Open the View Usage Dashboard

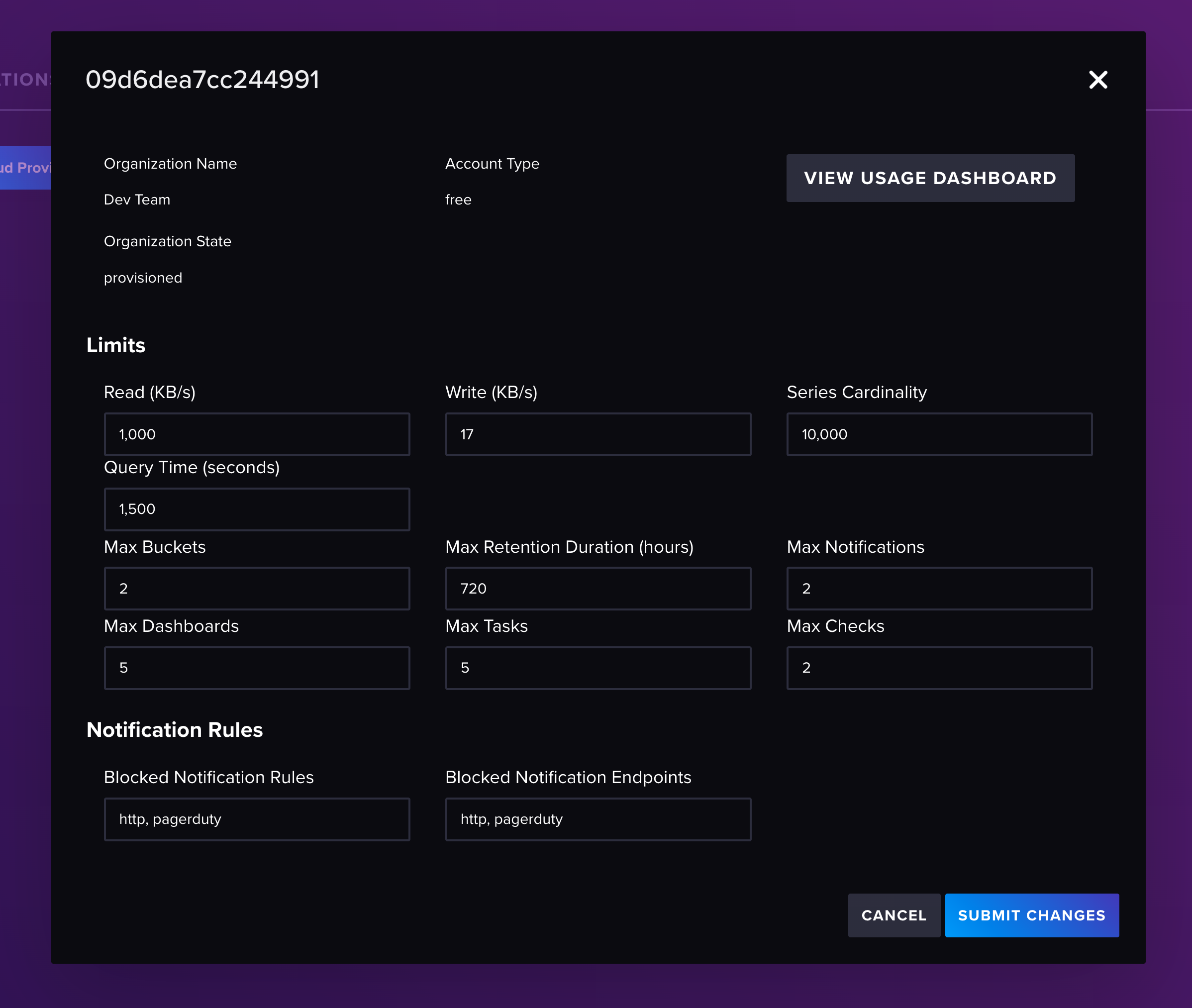[930, 178]
